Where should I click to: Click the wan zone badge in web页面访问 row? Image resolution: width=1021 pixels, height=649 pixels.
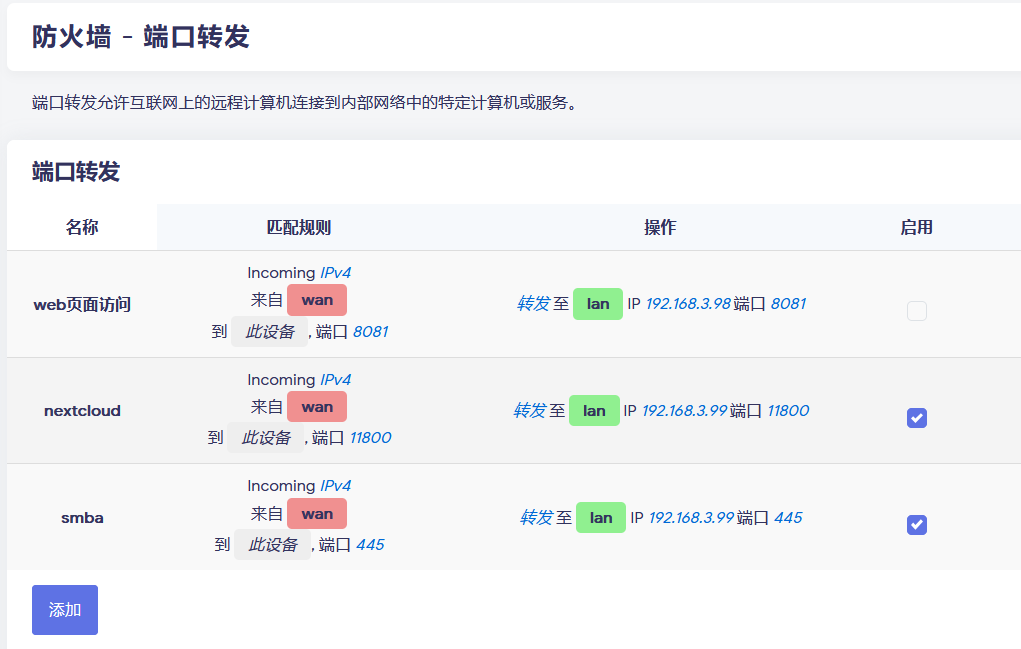pyautogui.click(x=317, y=300)
